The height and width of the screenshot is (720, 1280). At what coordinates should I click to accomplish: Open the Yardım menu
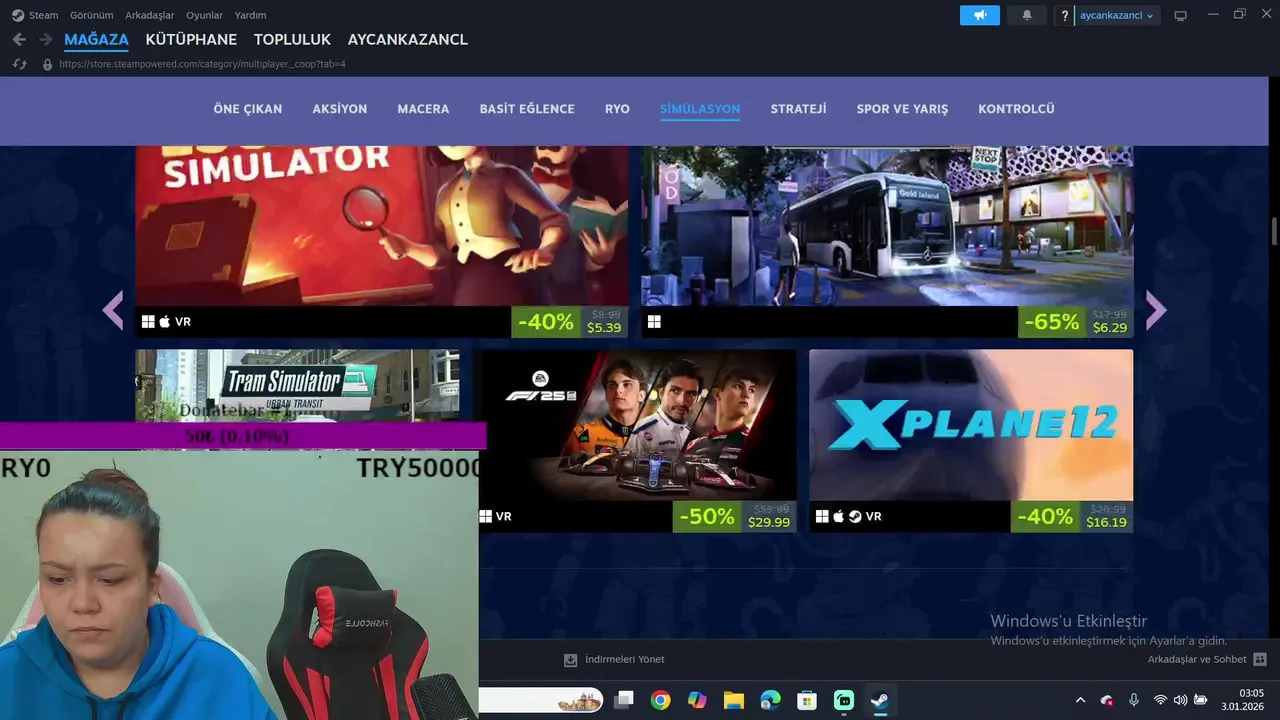pos(250,15)
